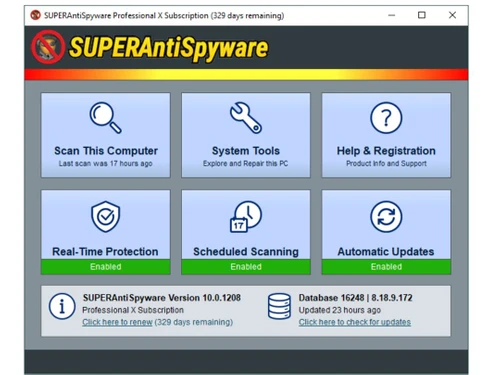Screen dimensions: 500x375
Task: Click the clock calendar scheduling icon
Action: pos(246,217)
